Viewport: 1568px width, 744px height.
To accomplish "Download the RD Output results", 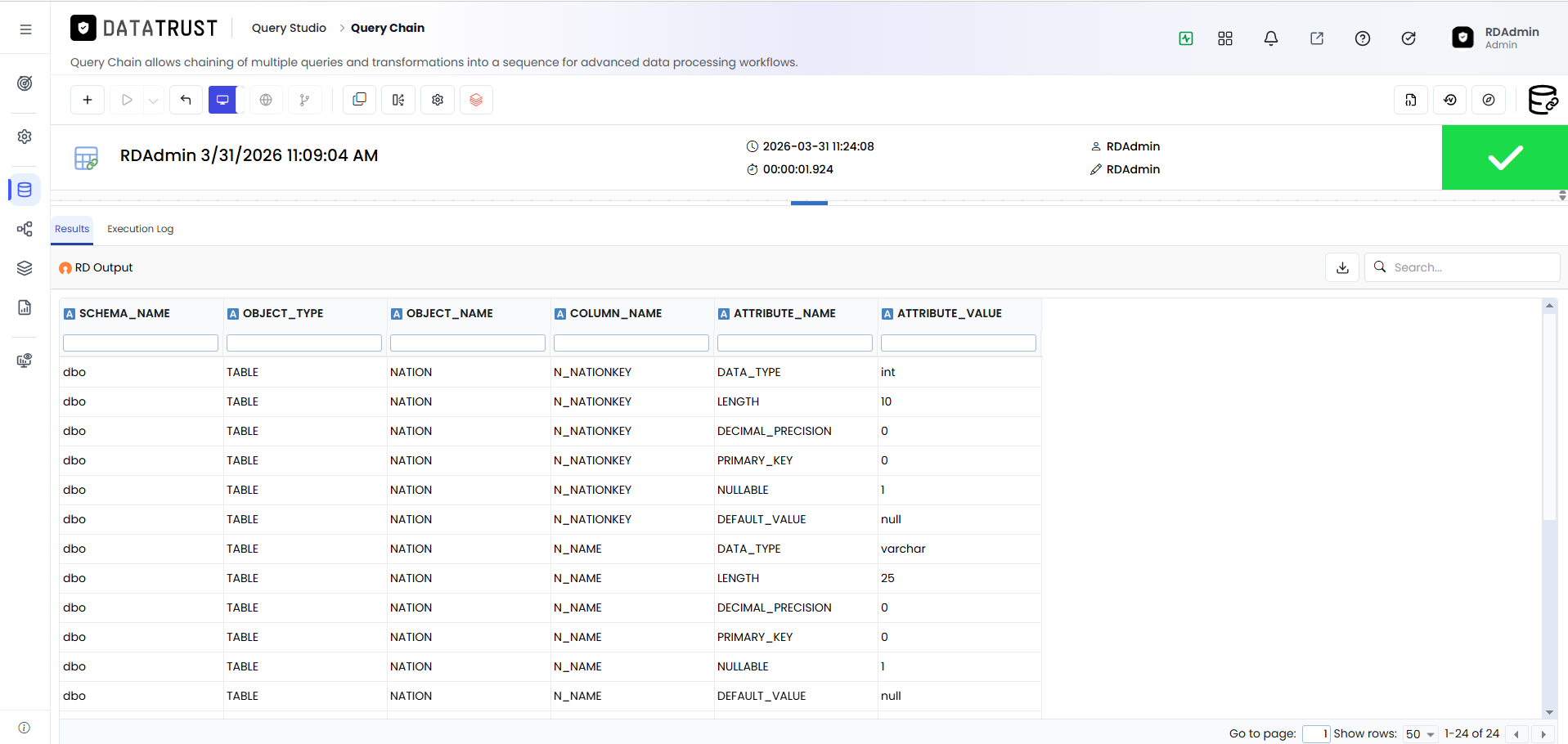I will (1342, 267).
